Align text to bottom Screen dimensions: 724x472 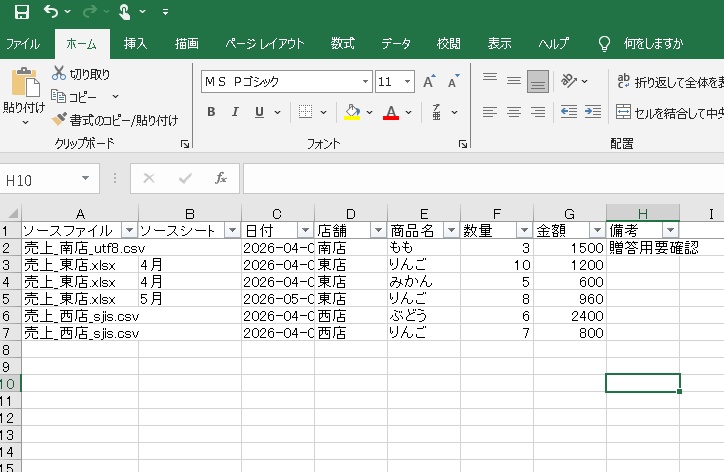coord(538,81)
